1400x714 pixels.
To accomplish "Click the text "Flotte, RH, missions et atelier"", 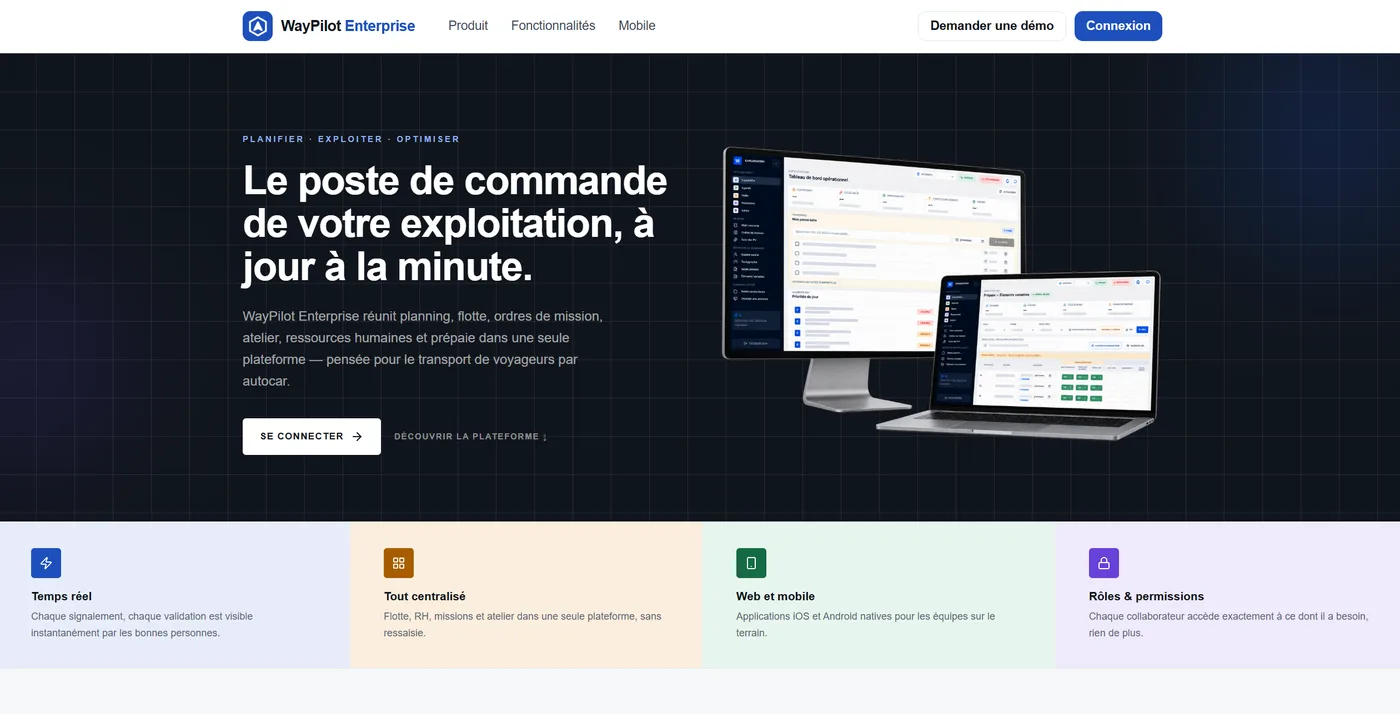I will pyautogui.click(x=523, y=624).
